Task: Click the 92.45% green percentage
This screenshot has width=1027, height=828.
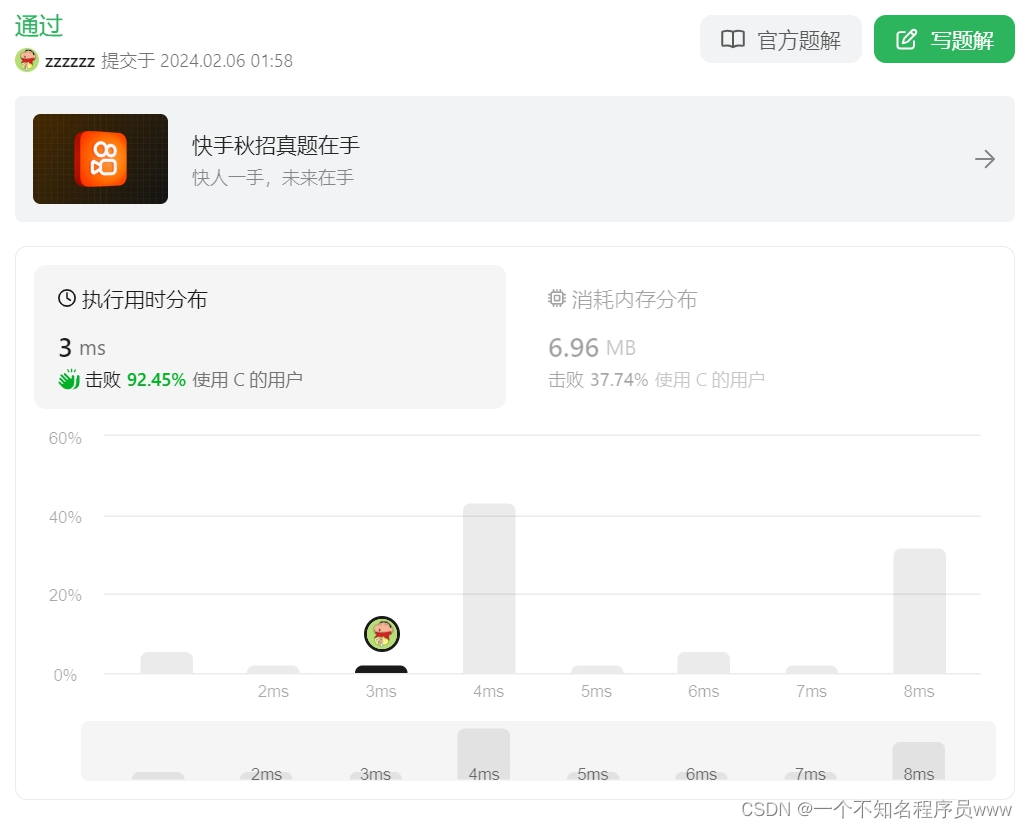Action: [x=157, y=380]
